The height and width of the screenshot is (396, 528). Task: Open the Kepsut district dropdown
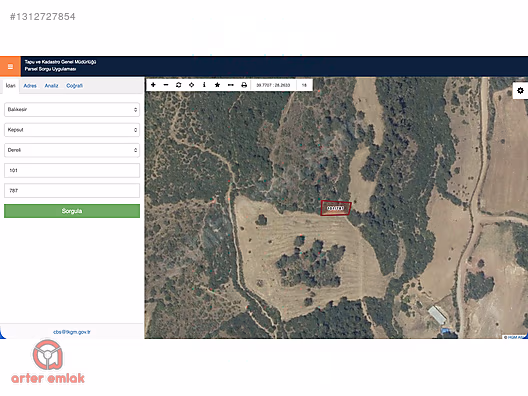point(72,130)
